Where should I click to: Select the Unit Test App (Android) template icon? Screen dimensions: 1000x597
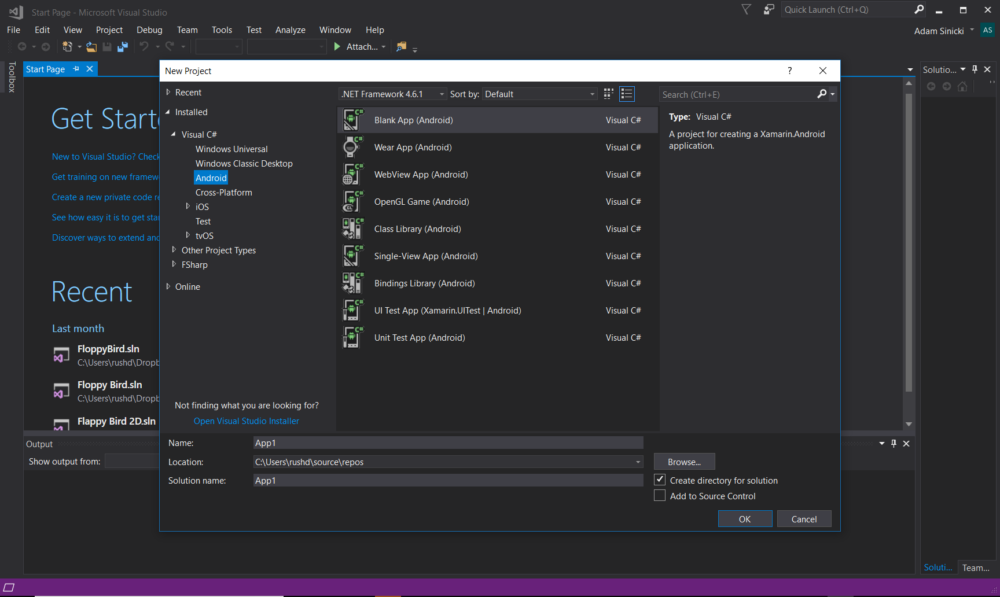pyautogui.click(x=353, y=337)
